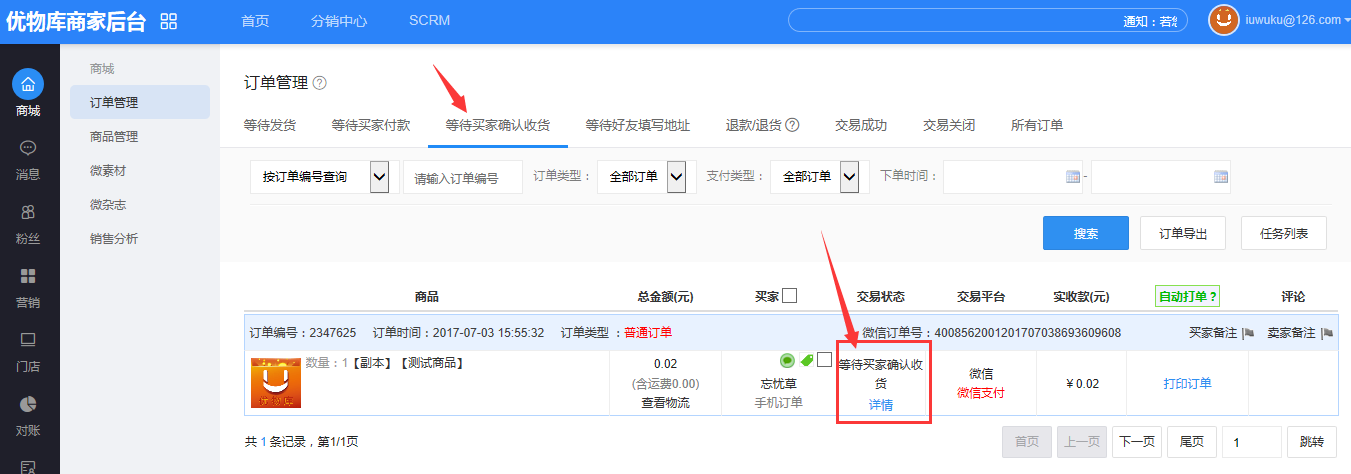Click the 商城 home icon in sidebar
The width and height of the screenshot is (1351, 474).
[x=28, y=83]
